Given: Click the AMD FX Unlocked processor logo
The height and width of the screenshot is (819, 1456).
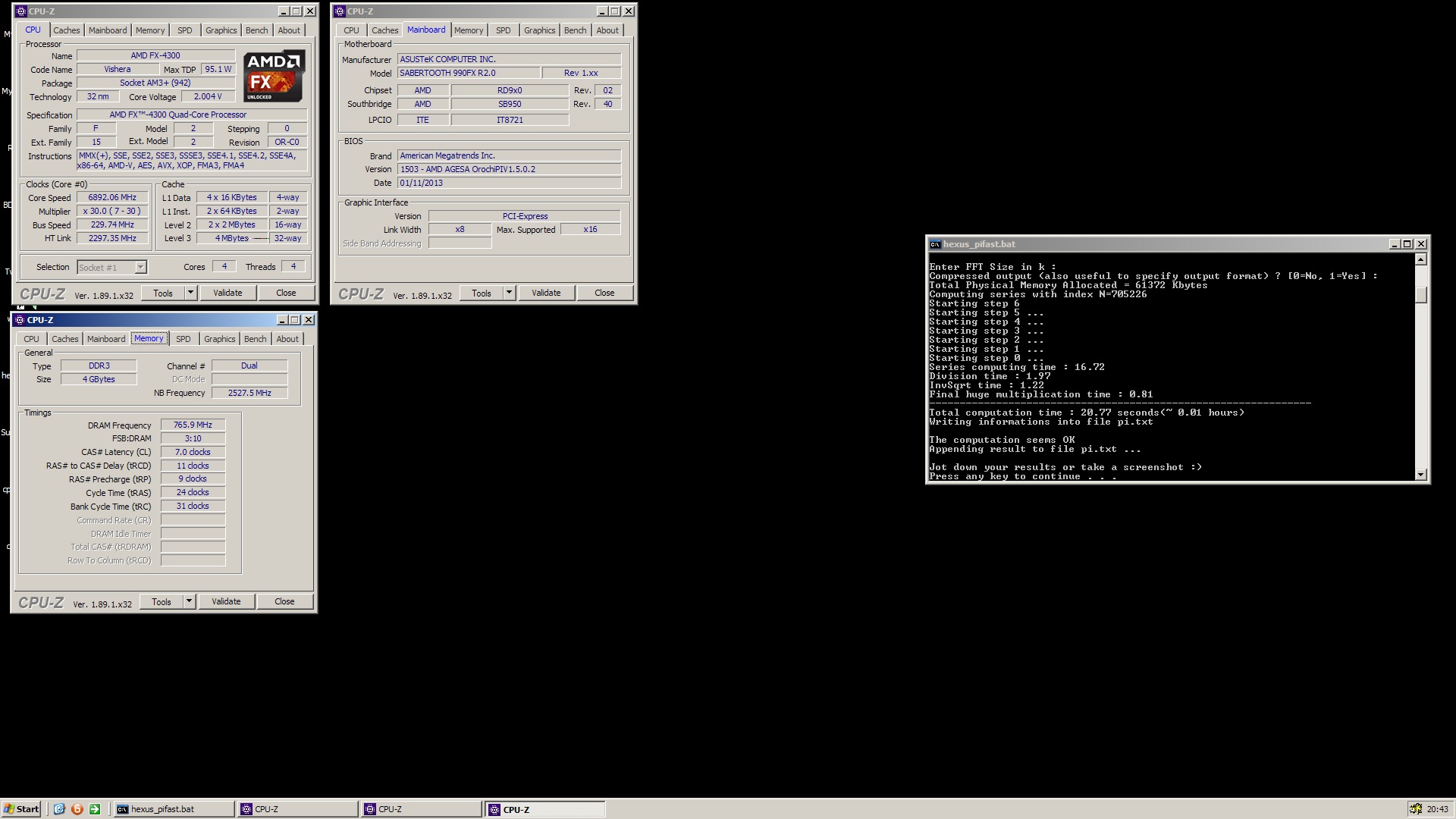Looking at the screenshot, I should [275, 76].
